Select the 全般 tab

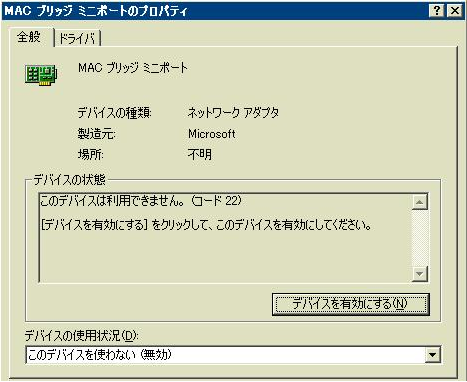[x=29, y=37]
